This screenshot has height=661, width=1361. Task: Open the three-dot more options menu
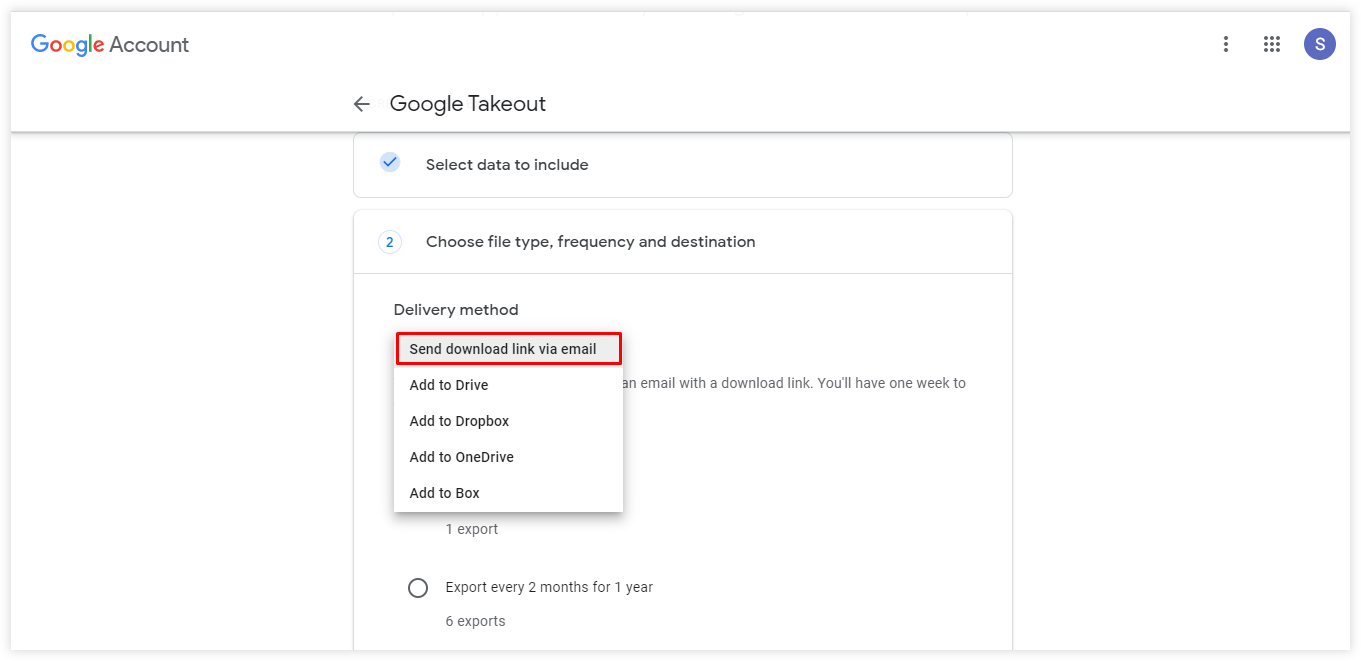[x=1225, y=44]
